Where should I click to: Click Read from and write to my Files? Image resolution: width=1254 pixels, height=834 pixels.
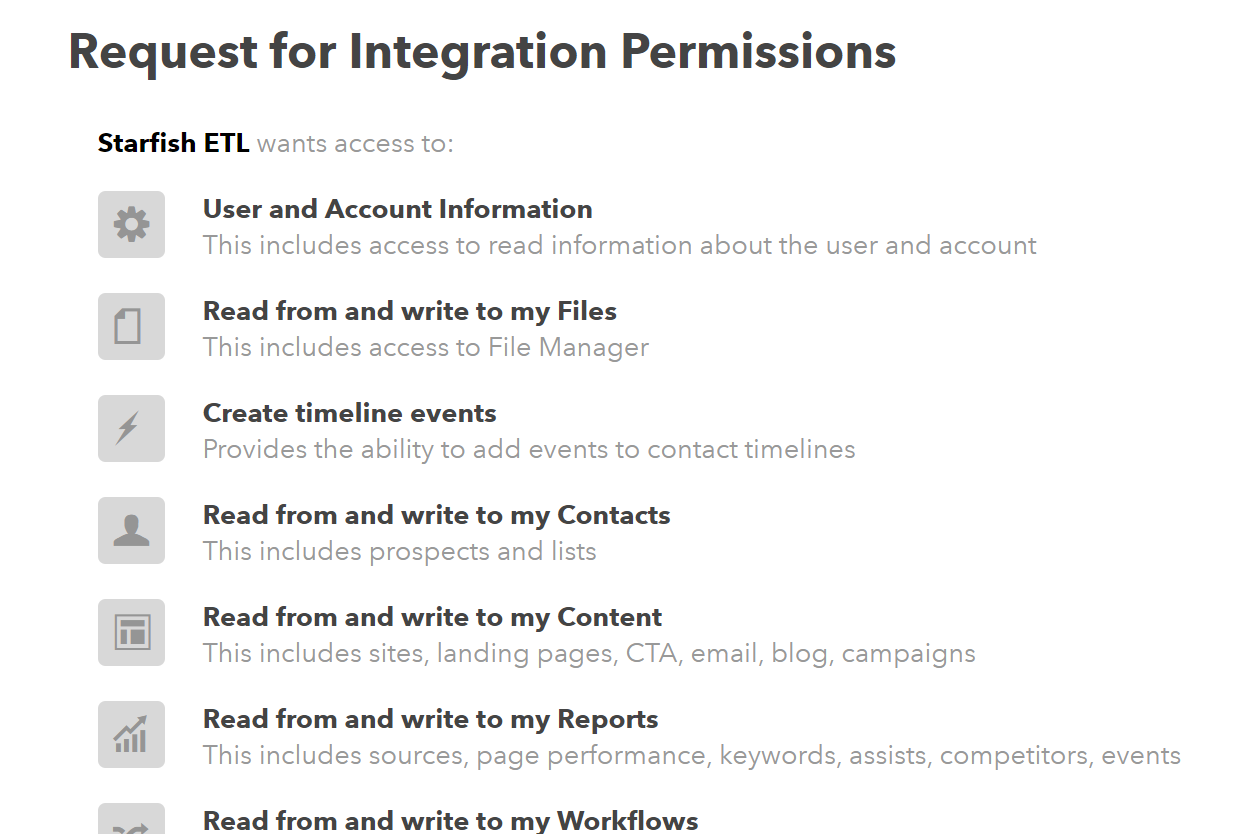[x=410, y=312]
